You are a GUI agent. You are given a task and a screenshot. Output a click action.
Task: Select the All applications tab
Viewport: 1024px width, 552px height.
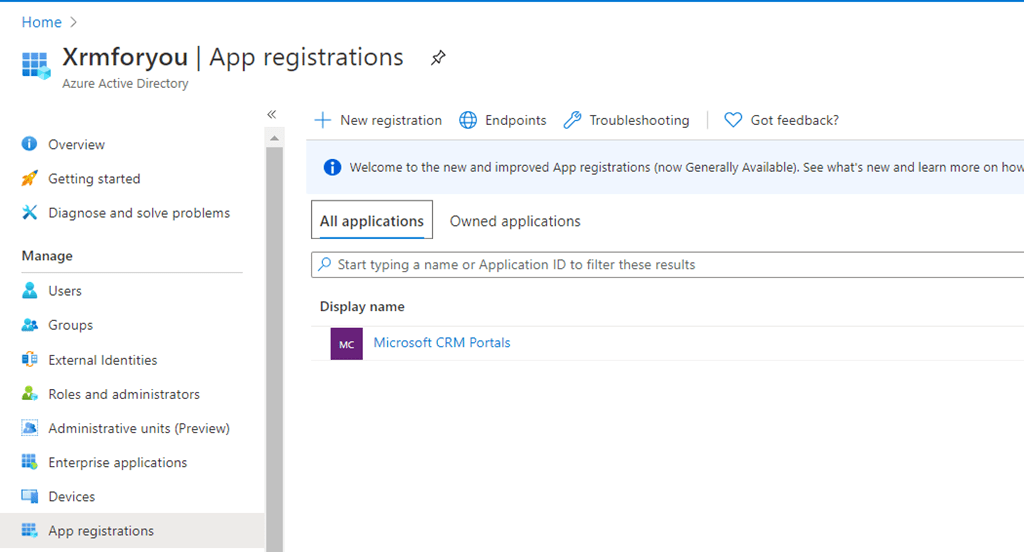pos(371,221)
